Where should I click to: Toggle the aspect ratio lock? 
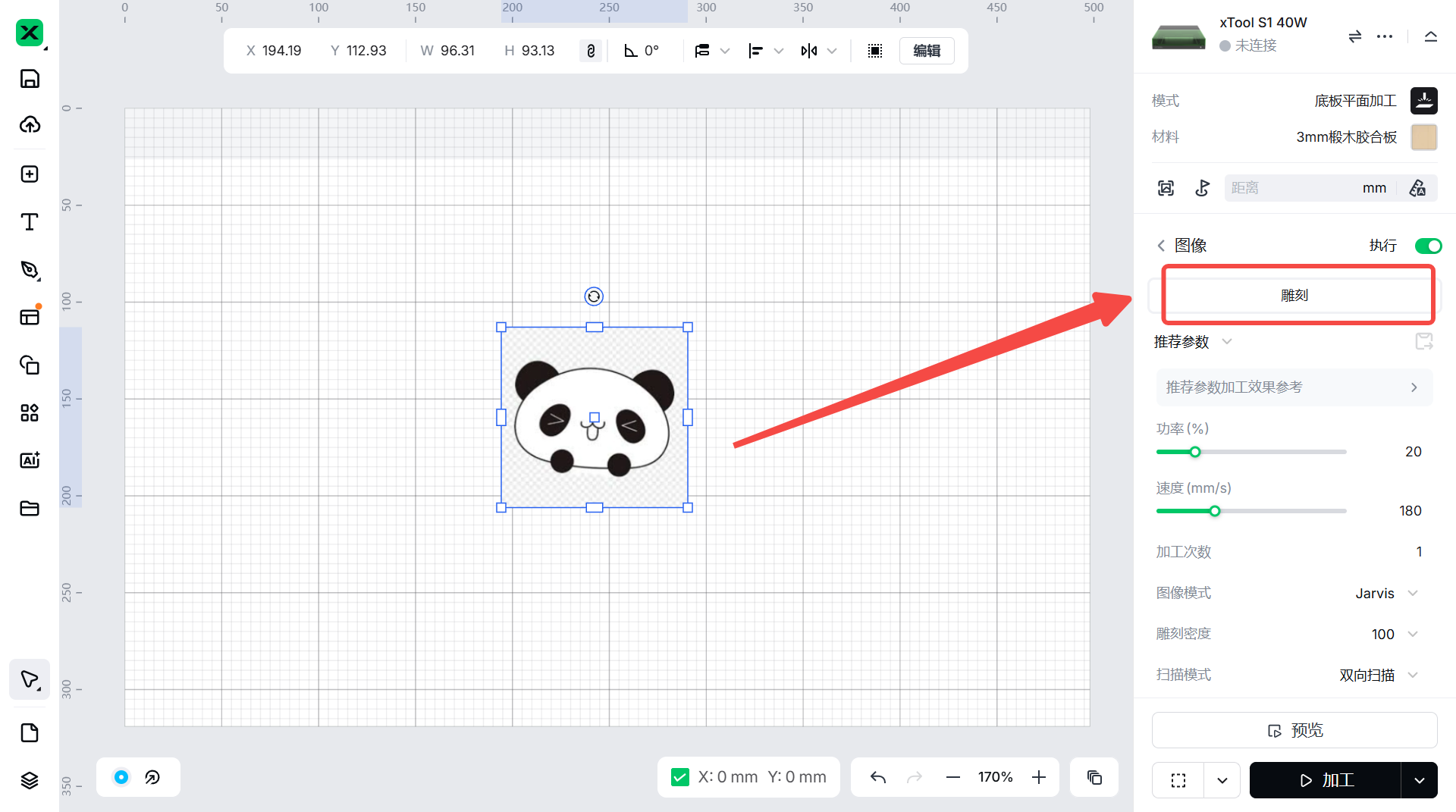(591, 51)
